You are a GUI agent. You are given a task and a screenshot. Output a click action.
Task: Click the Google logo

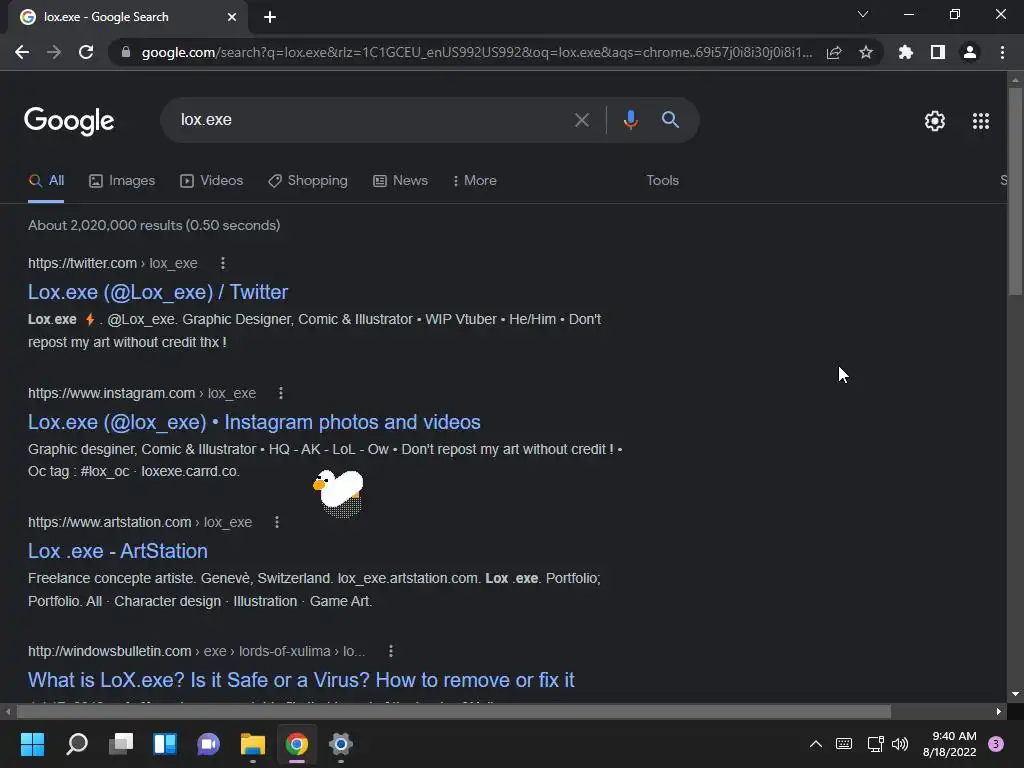point(69,121)
